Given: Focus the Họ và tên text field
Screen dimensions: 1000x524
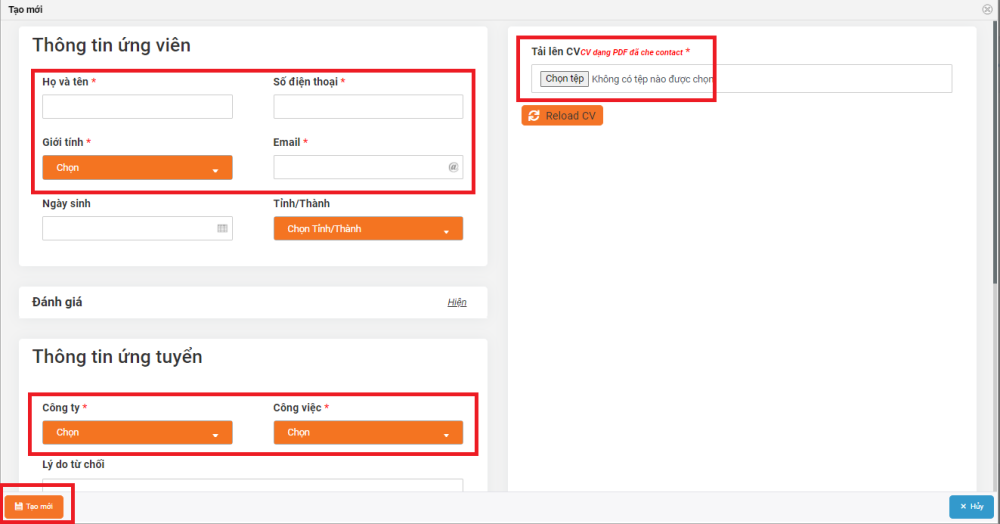Looking at the screenshot, I should coord(137,107).
